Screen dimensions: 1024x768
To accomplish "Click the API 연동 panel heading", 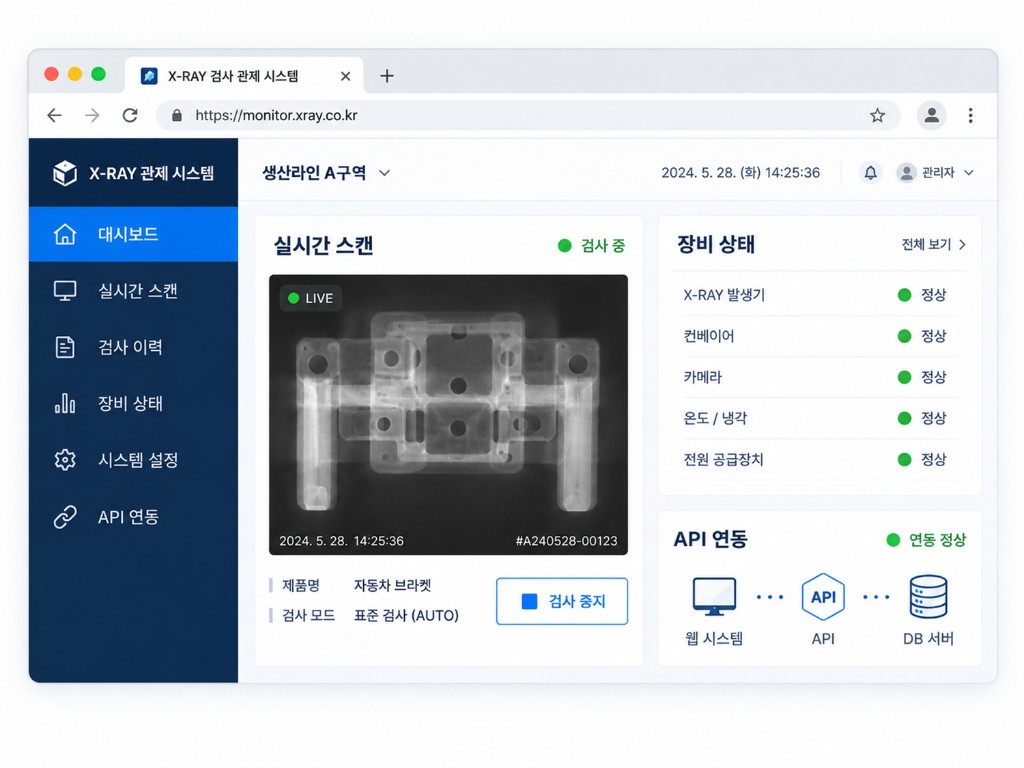I will click(x=711, y=539).
